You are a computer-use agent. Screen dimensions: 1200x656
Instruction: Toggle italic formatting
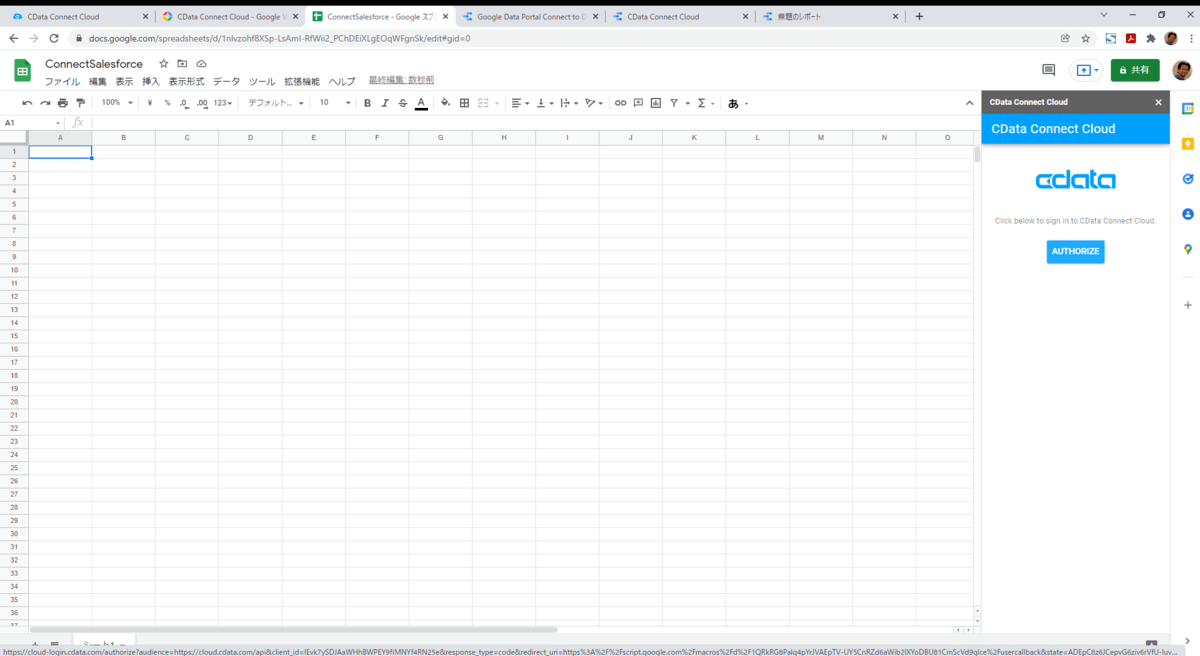385,103
